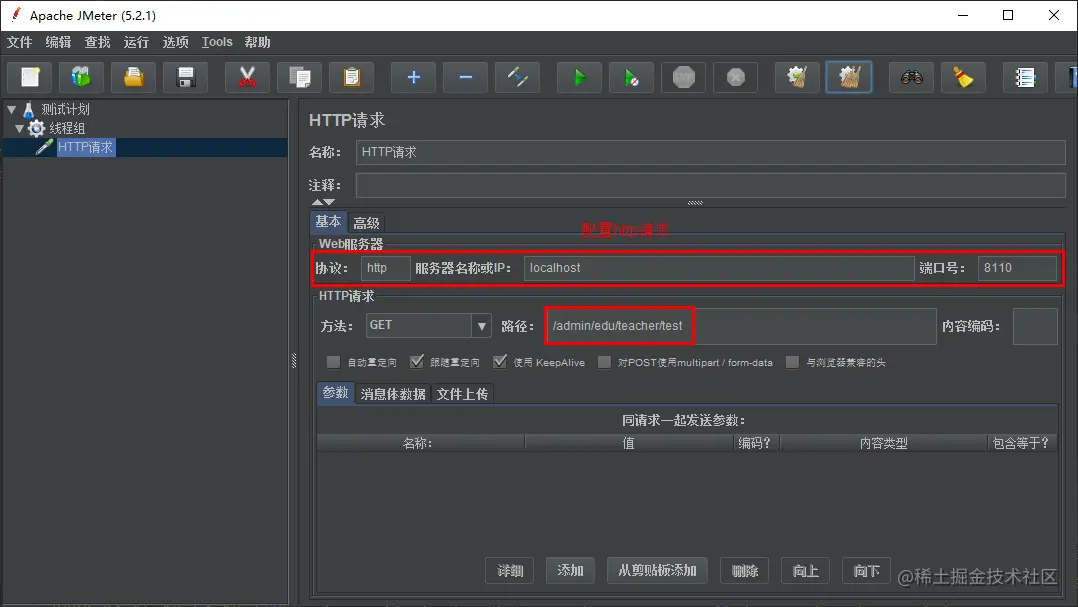Expand all nodes with the plus icon
1078x607 pixels.
point(413,77)
